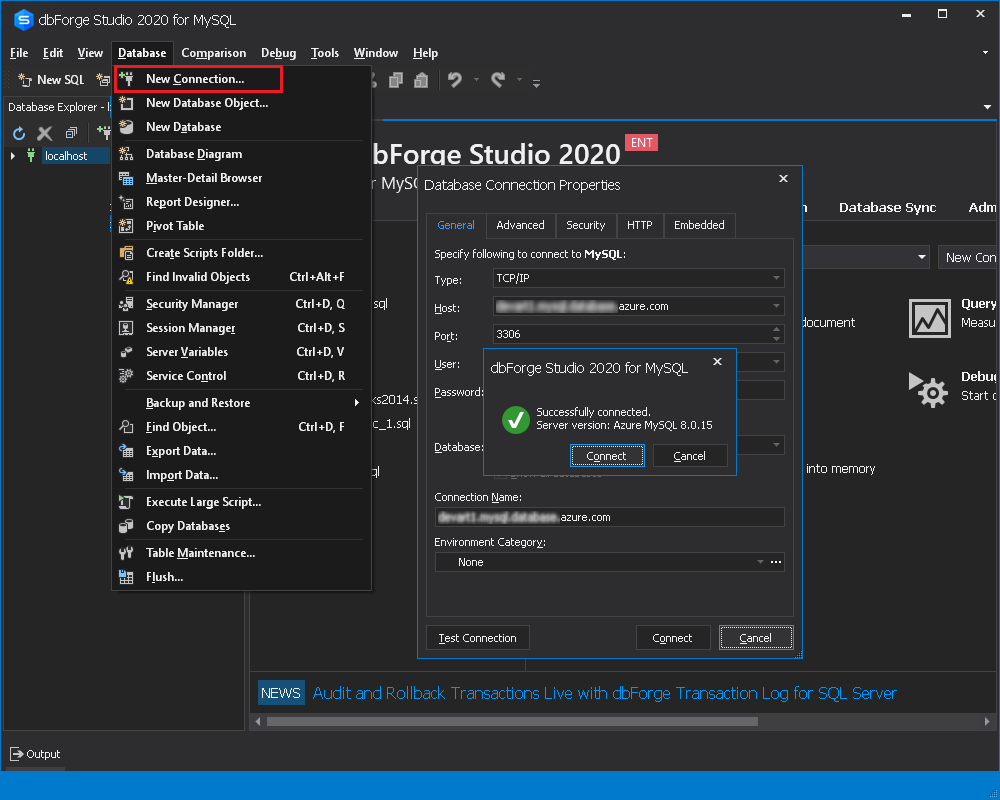Expand the localhost connection node

coord(13,156)
